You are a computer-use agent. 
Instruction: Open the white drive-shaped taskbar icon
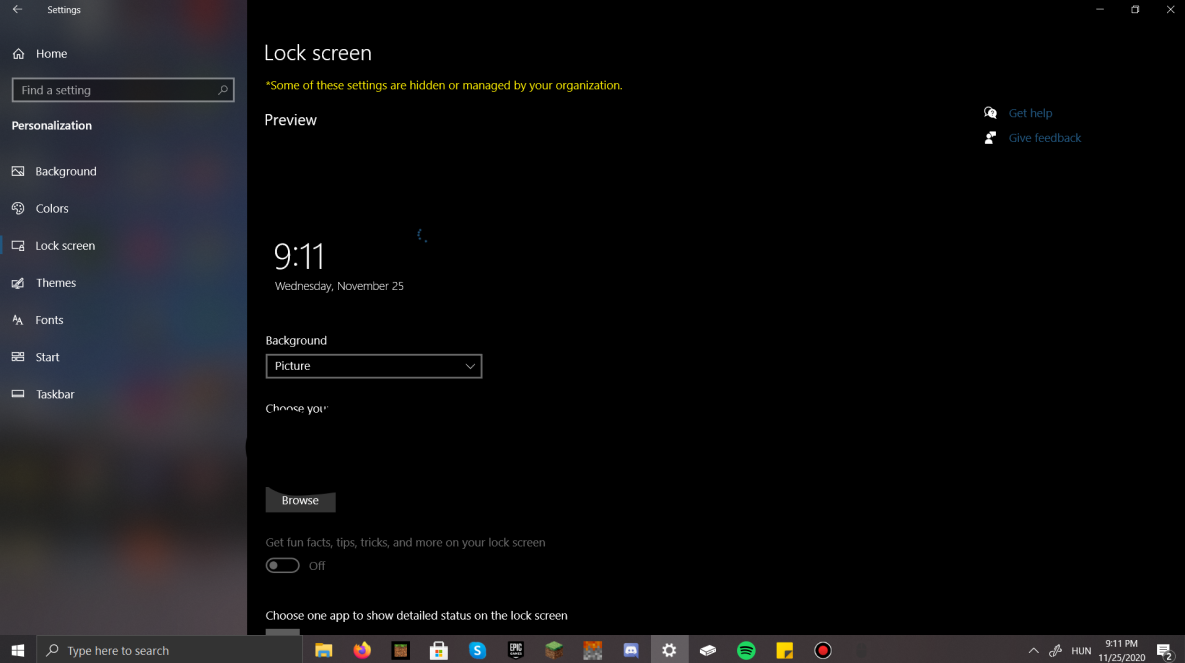click(x=707, y=650)
